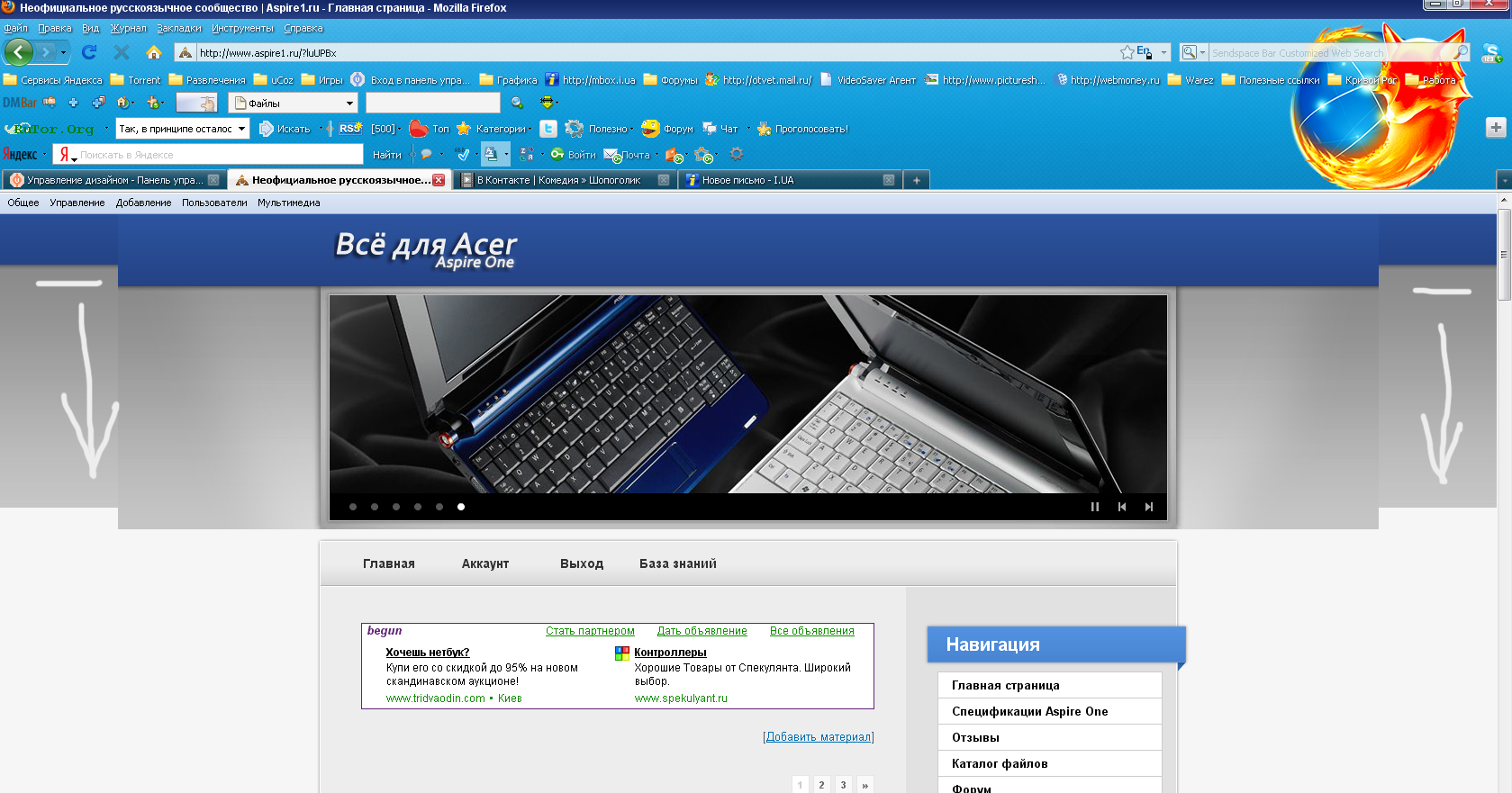This screenshot has width=1512, height=793.
Task: Open the Хочешь нетбук? ad link
Action: [x=428, y=652]
